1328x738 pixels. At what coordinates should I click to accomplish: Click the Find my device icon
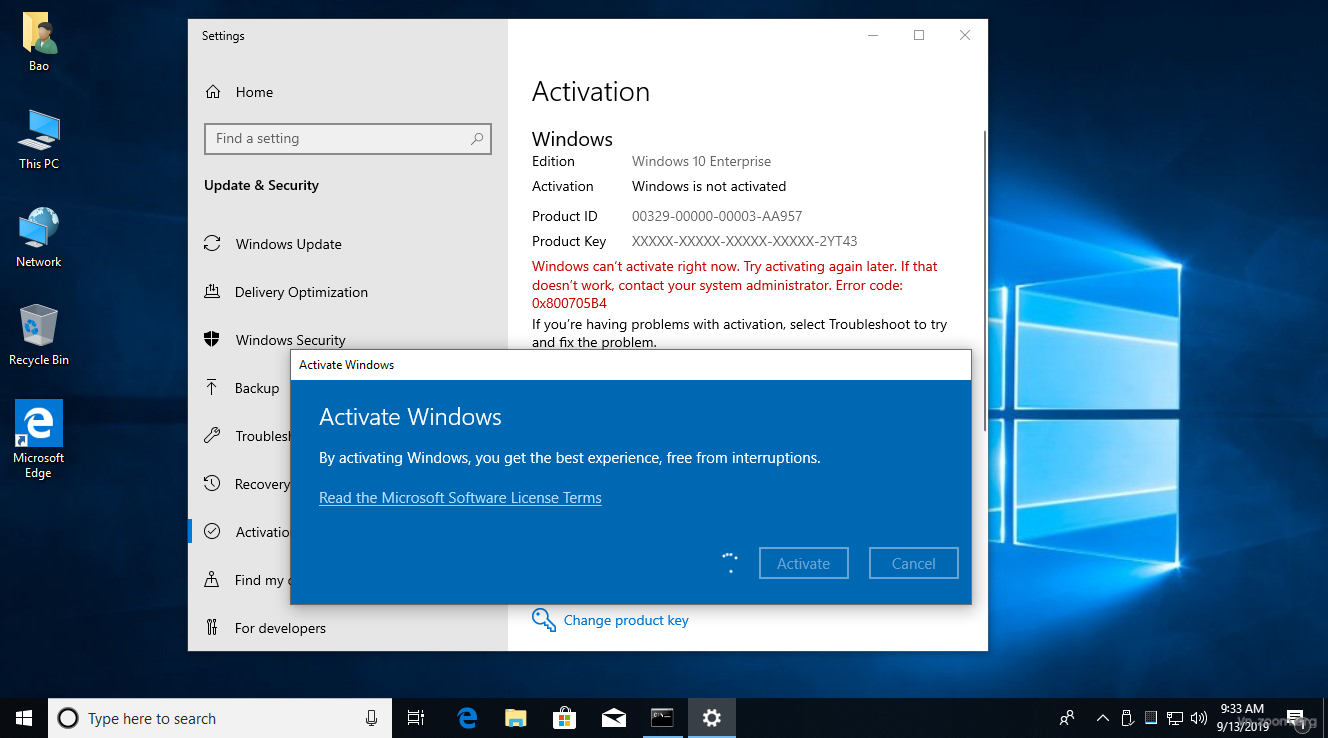coord(212,580)
